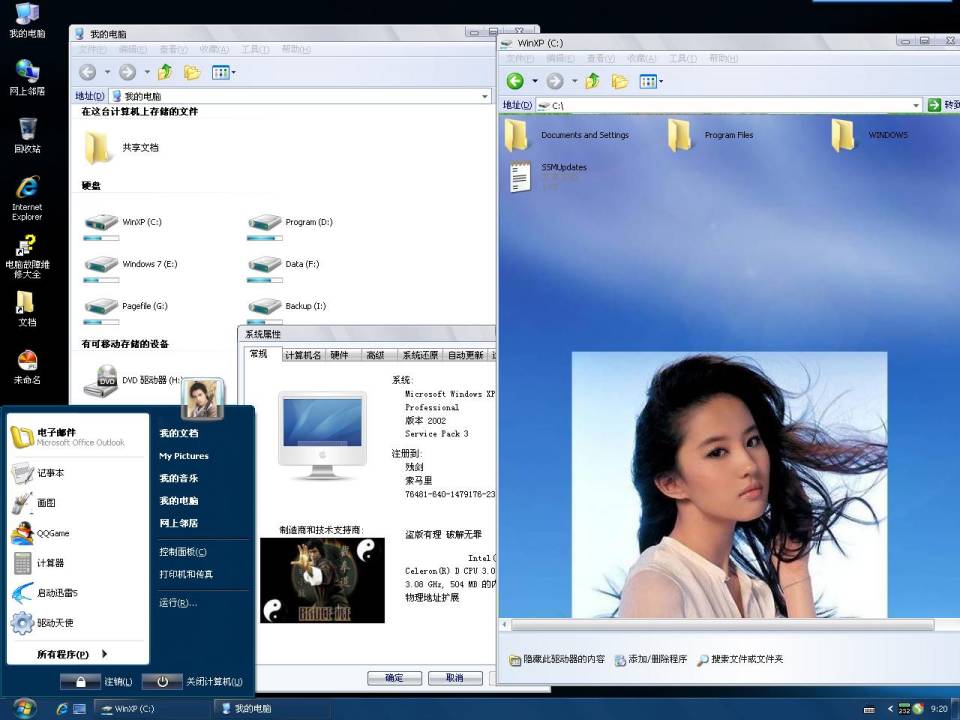Switch to WinXP (C:) taskbar button
The image size is (960, 720).
(151, 708)
